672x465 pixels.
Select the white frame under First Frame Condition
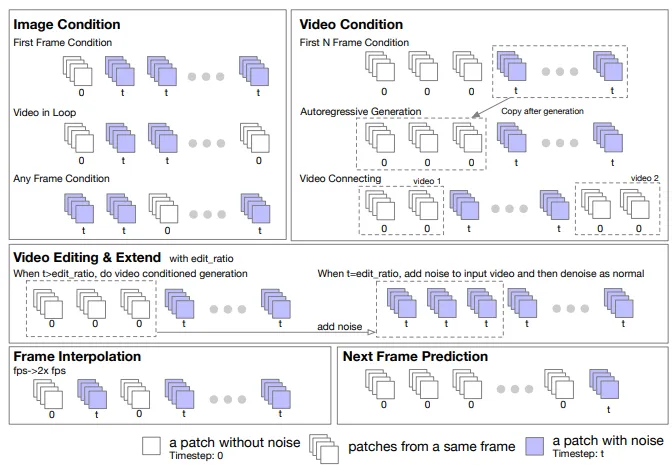78,71
